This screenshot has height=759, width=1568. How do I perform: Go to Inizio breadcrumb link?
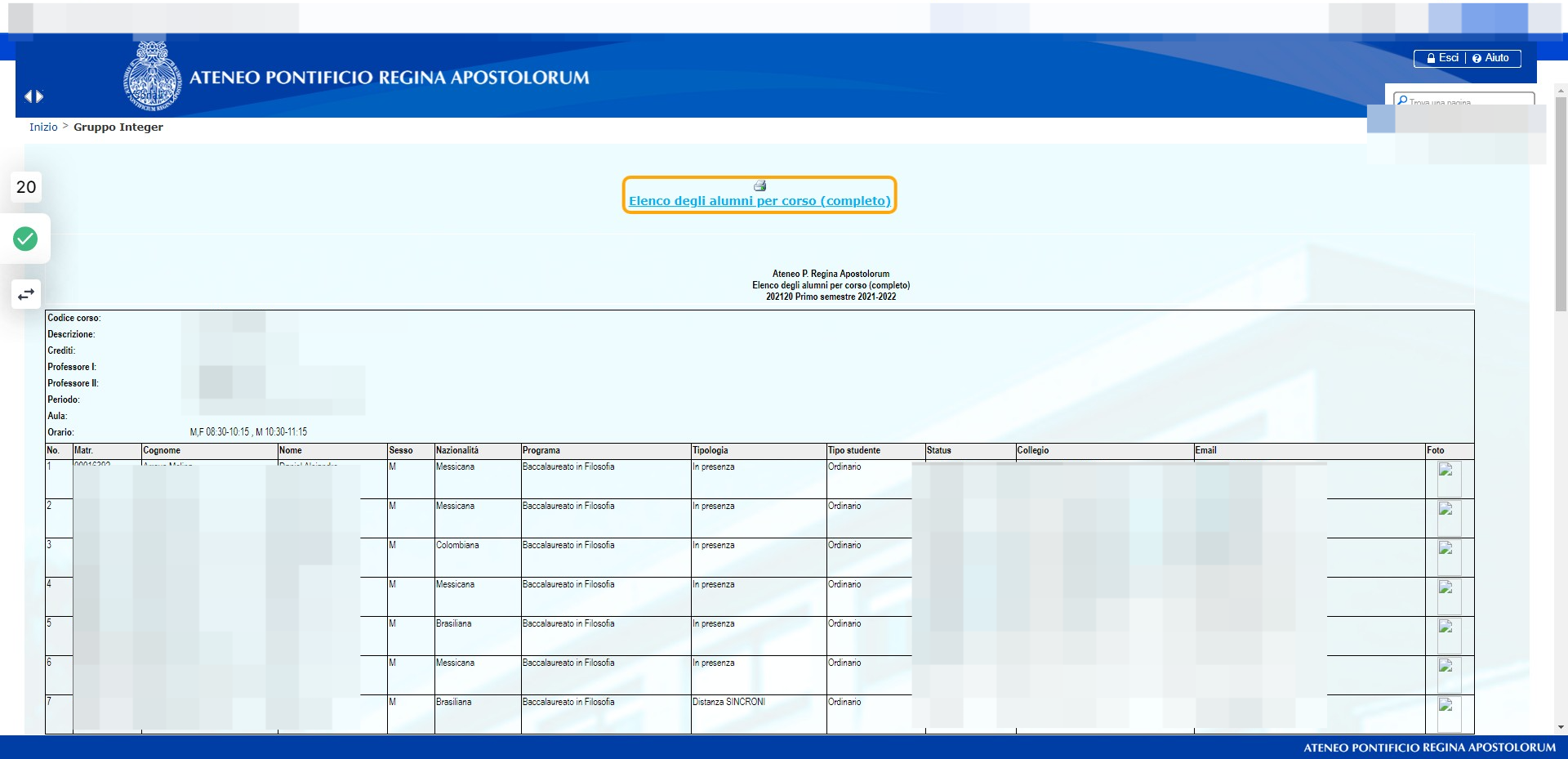tap(43, 127)
